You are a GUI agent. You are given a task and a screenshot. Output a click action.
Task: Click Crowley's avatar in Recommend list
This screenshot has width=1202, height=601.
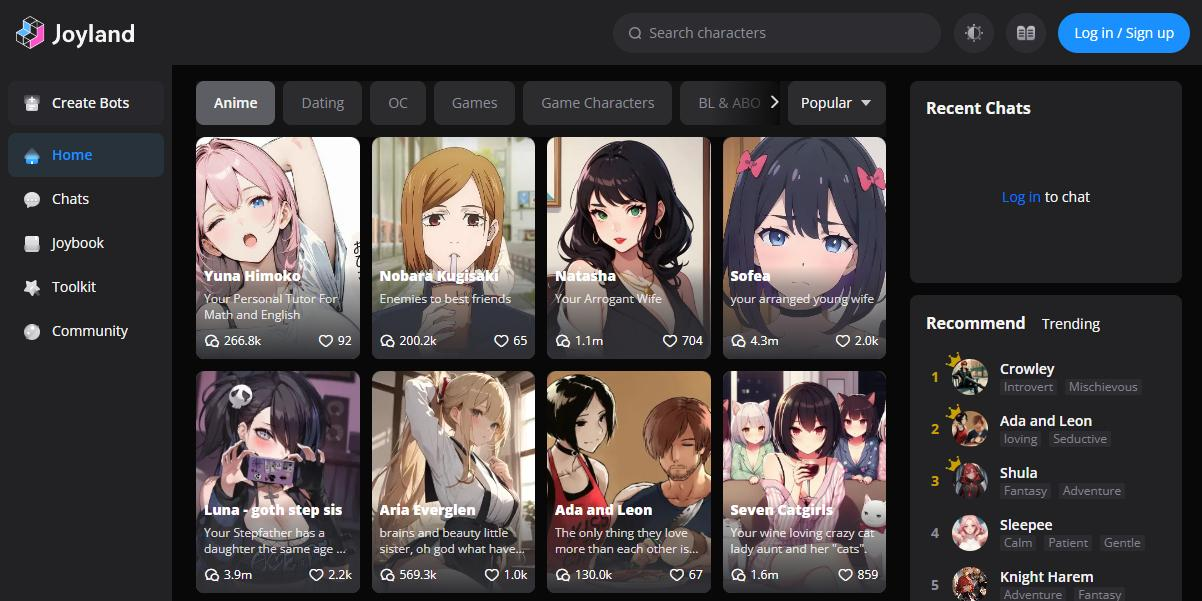pos(970,377)
